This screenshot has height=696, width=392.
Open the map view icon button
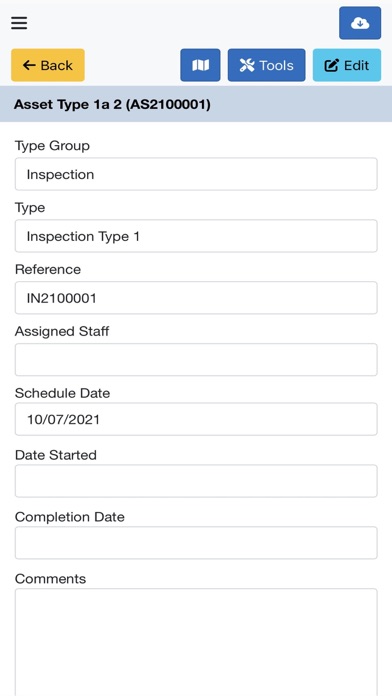(x=200, y=65)
